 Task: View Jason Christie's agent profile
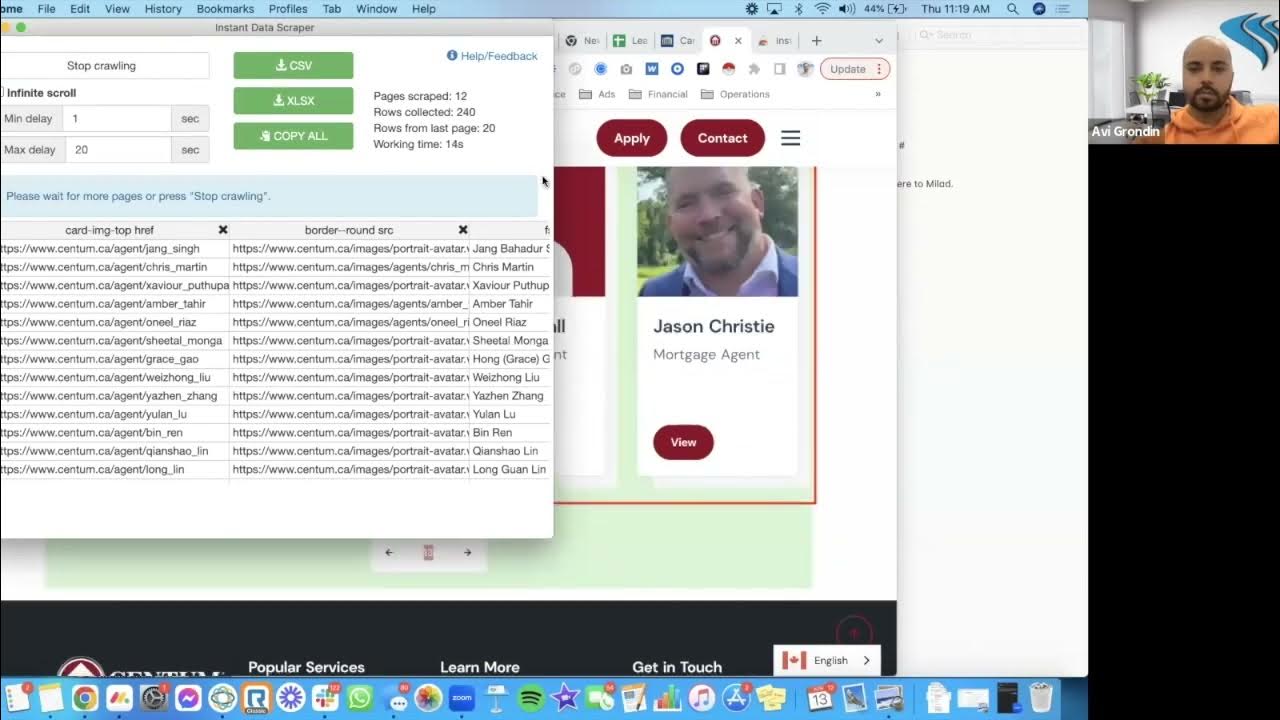point(683,442)
